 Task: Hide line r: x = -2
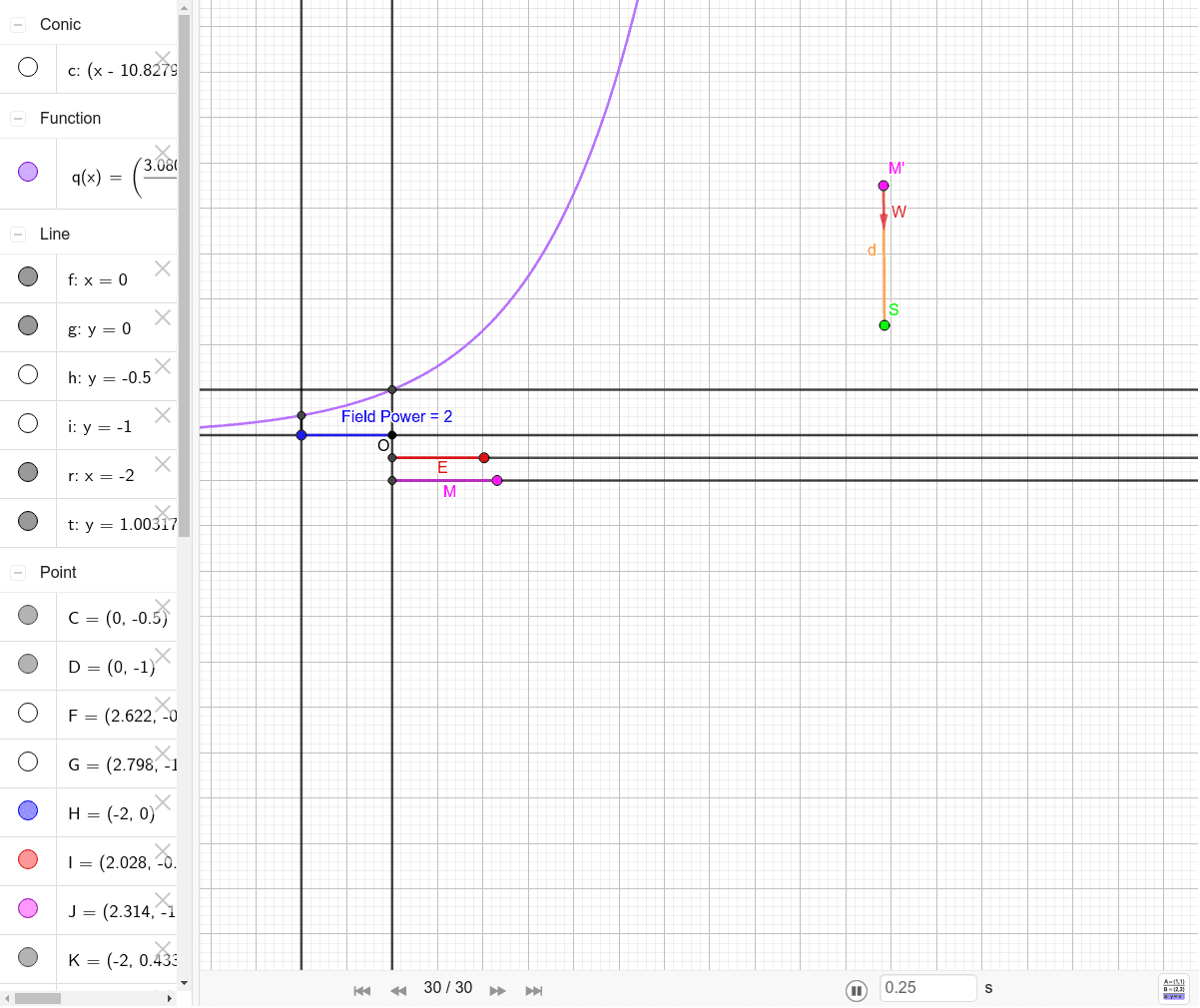(x=28, y=472)
